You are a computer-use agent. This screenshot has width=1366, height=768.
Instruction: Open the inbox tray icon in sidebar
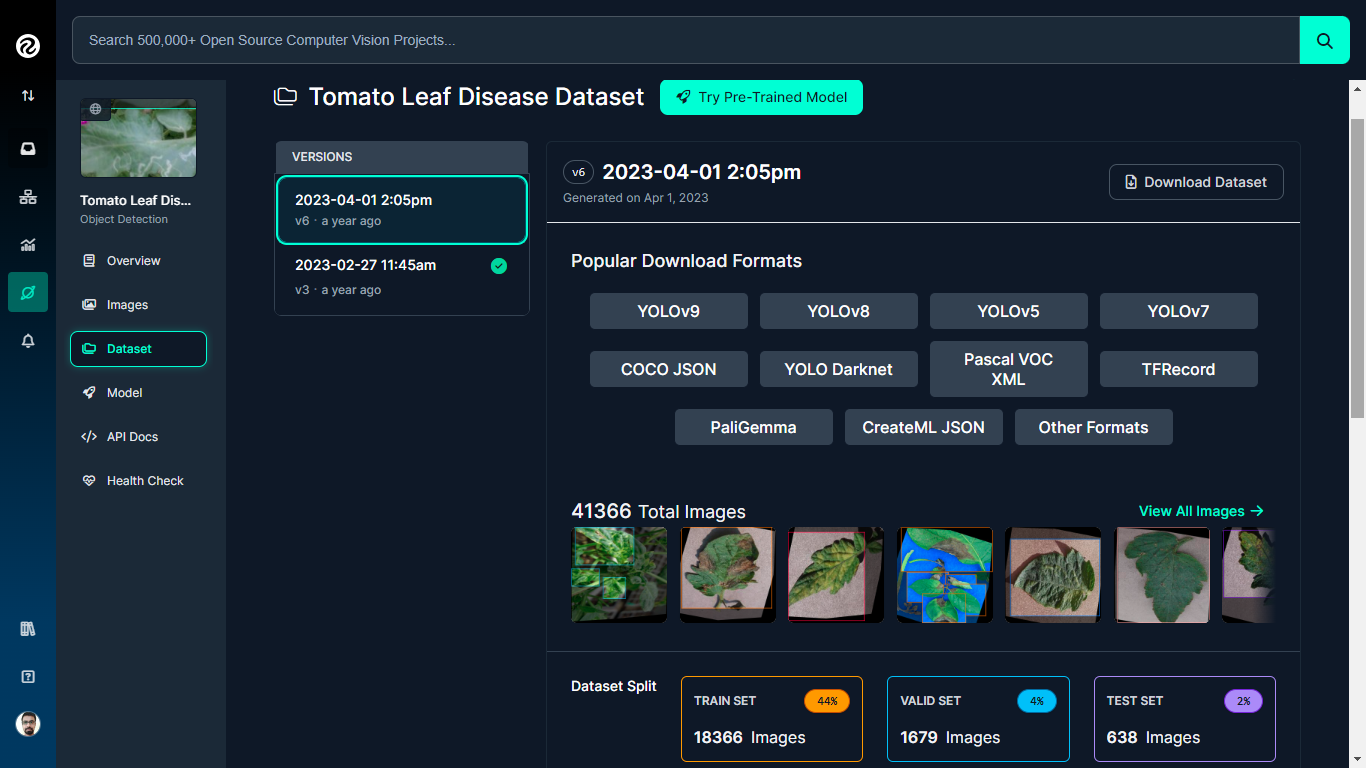tap(28, 149)
